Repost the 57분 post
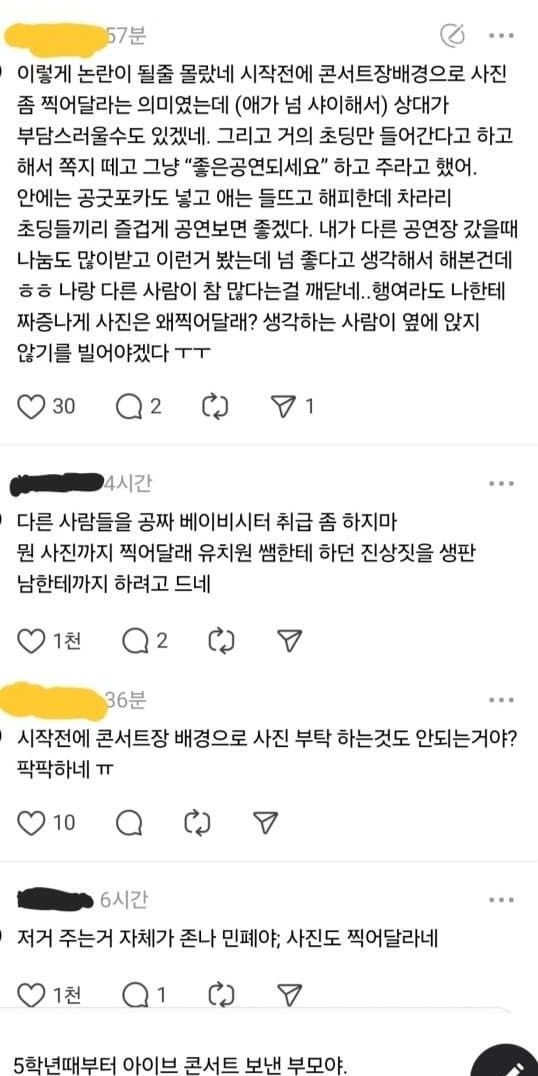538x1076 pixels. (215, 407)
